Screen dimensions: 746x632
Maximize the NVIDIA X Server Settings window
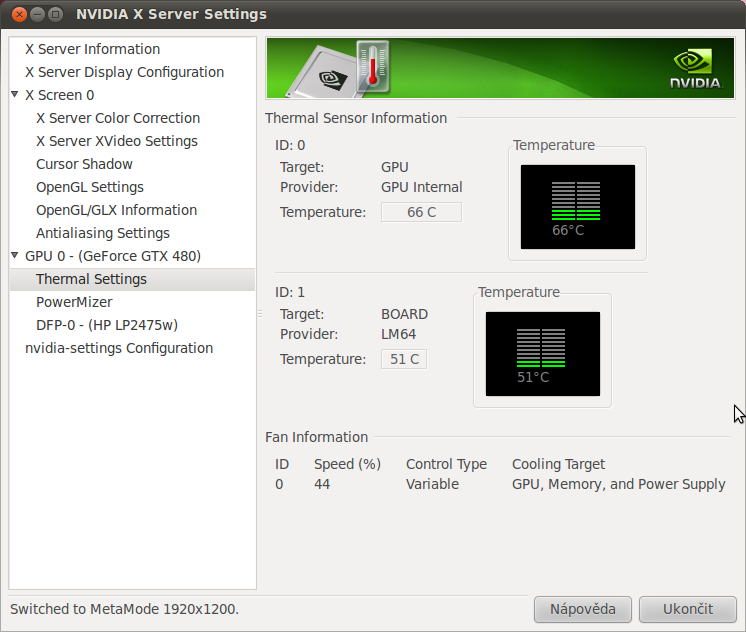click(x=55, y=14)
